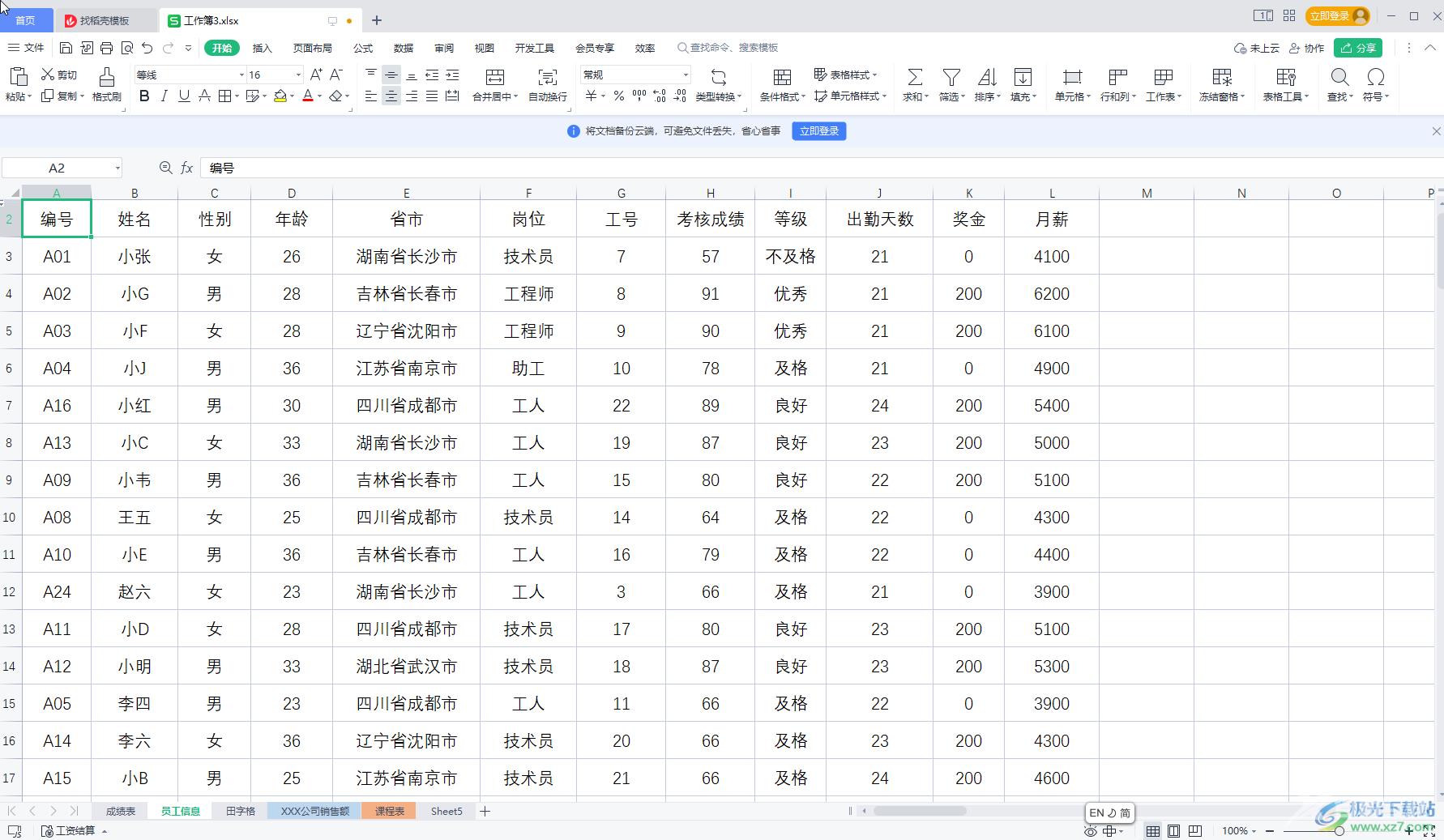
Task: Open the fill color swatch (yellow bucket)
Action: (x=280, y=96)
